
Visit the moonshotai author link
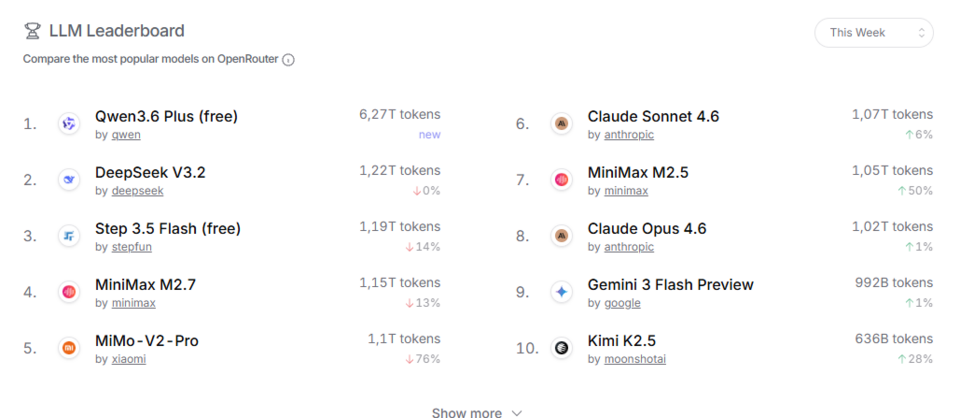(x=635, y=359)
